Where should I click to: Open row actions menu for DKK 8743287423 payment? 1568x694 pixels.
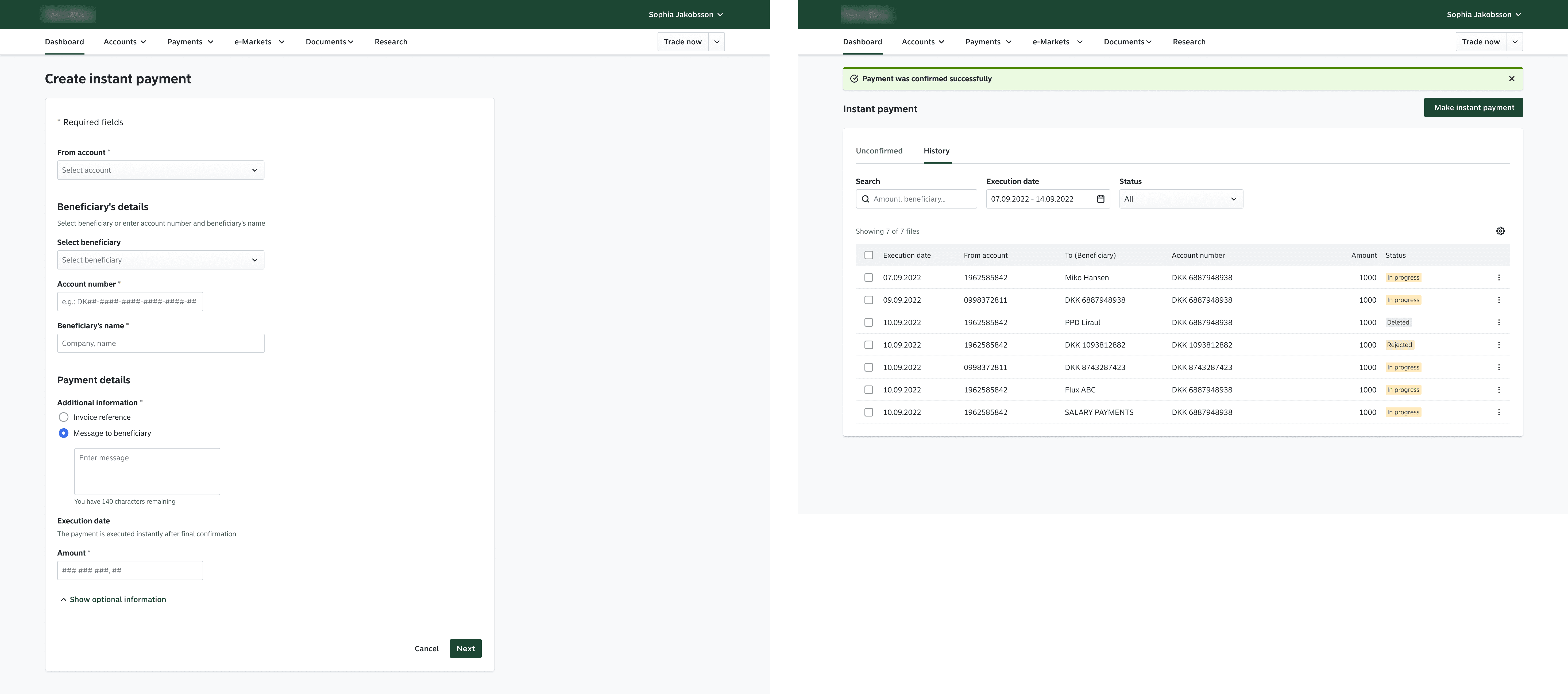pyautogui.click(x=1499, y=368)
